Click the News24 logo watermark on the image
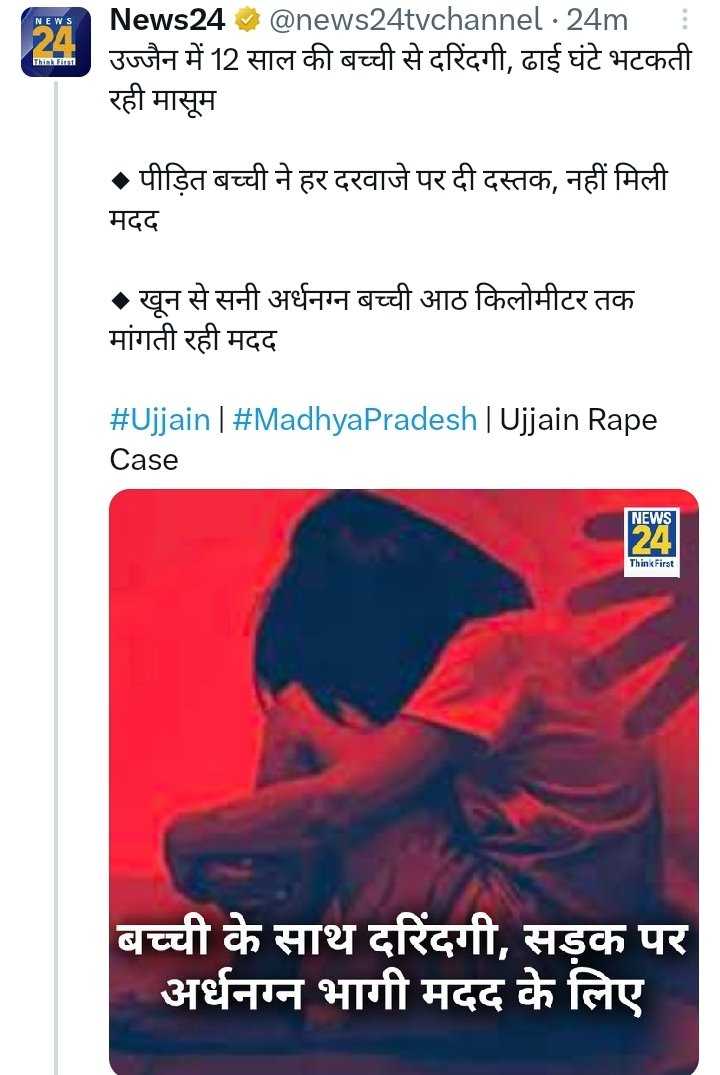 tap(651, 542)
